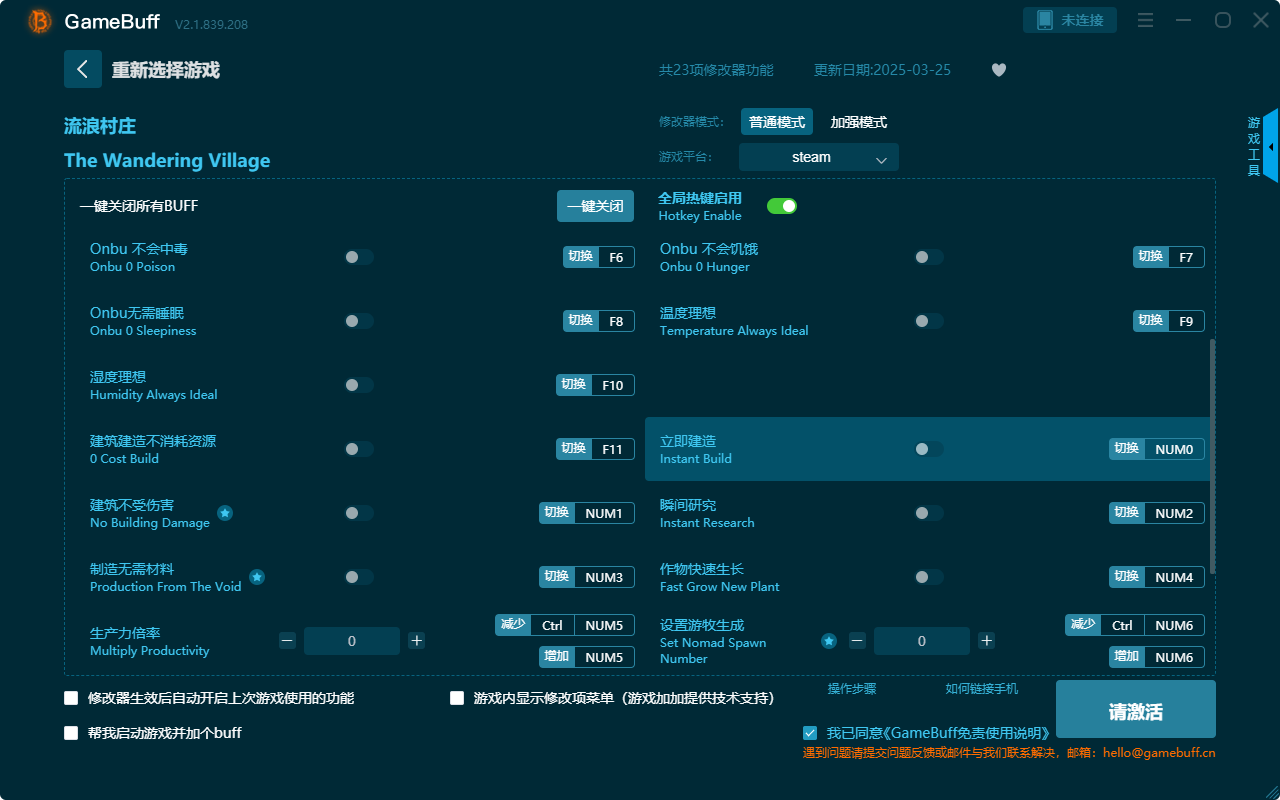Click NUM4 hotkey for Fast Grow New Plant
1280x800 pixels.
point(1157,577)
